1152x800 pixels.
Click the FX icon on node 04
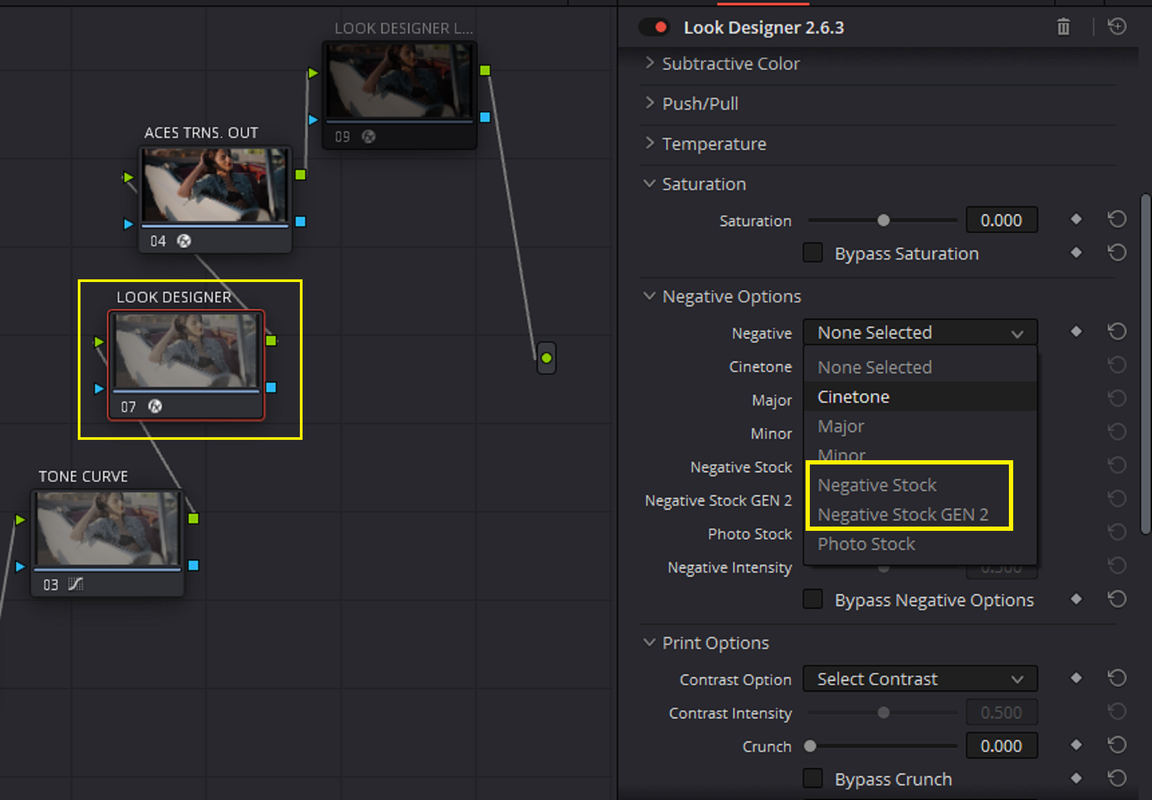[x=184, y=241]
